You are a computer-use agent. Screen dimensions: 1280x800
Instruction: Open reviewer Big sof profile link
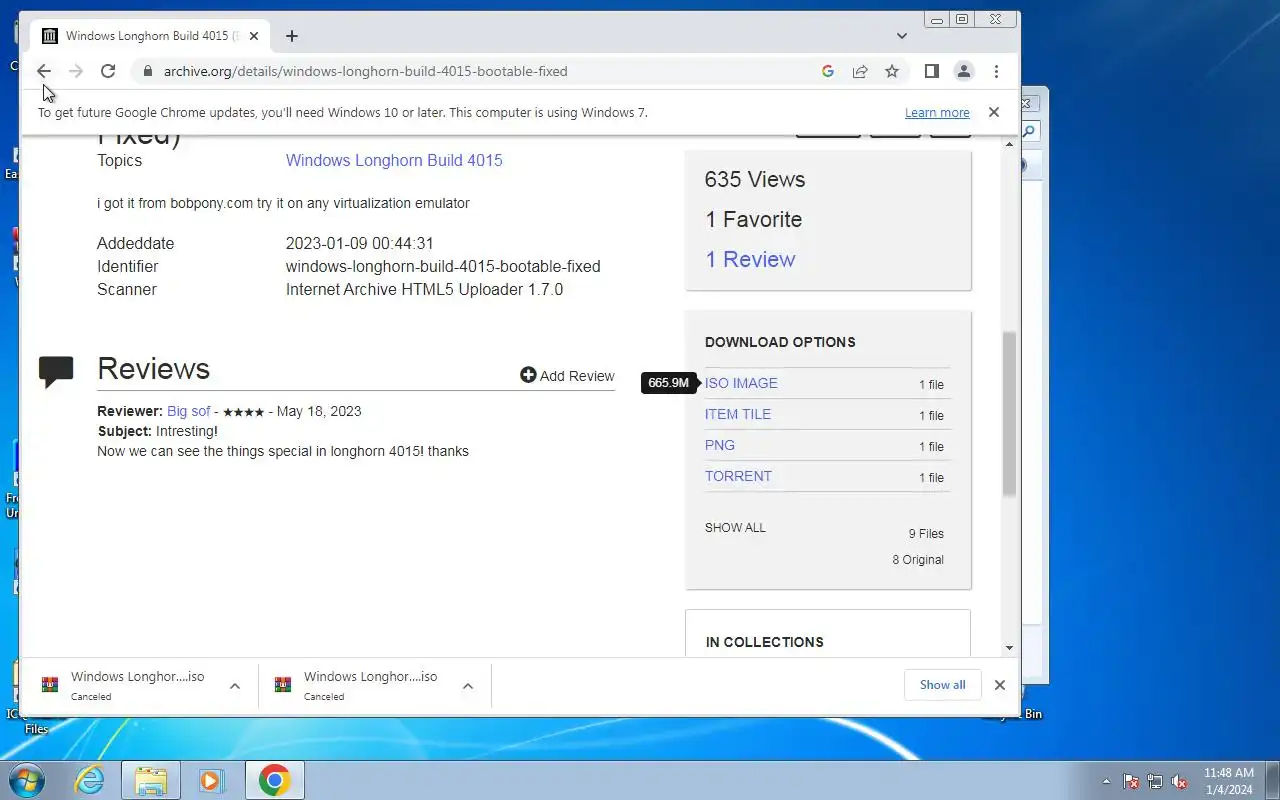189,411
